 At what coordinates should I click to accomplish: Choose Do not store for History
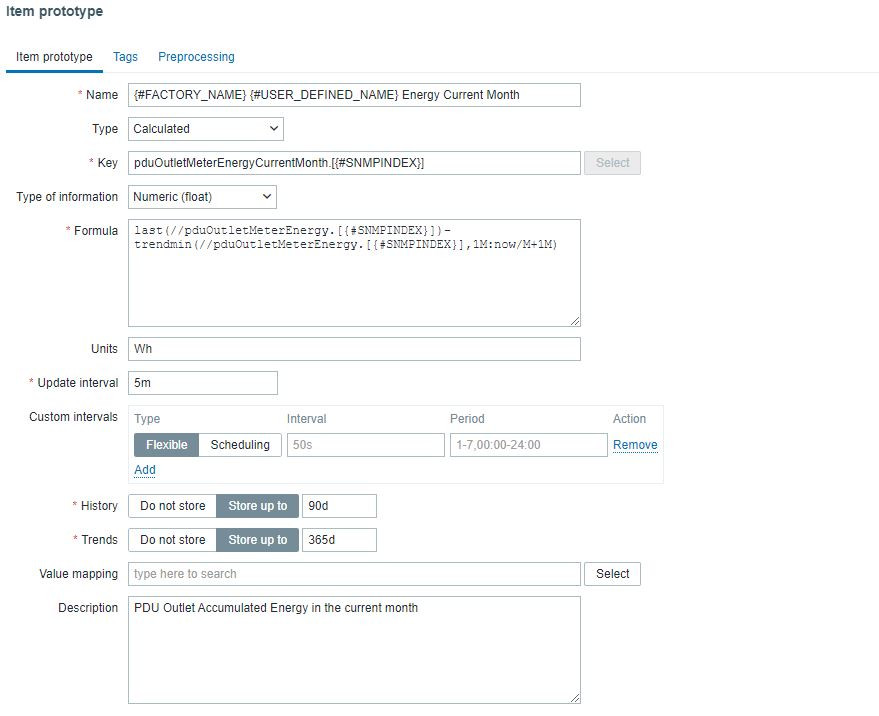pyautogui.click(x=172, y=506)
